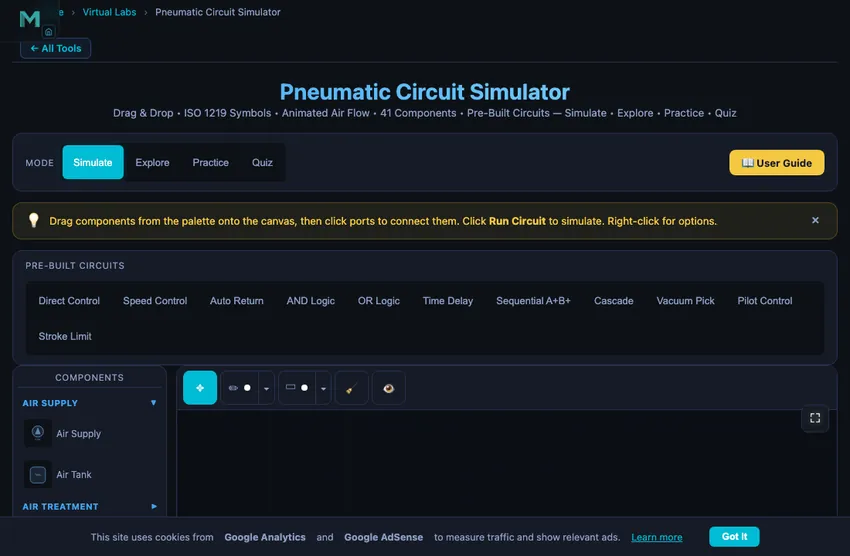Click the Pneumatic Circuit Simulator heading
This screenshot has height=556, width=850.
[x=424, y=92]
